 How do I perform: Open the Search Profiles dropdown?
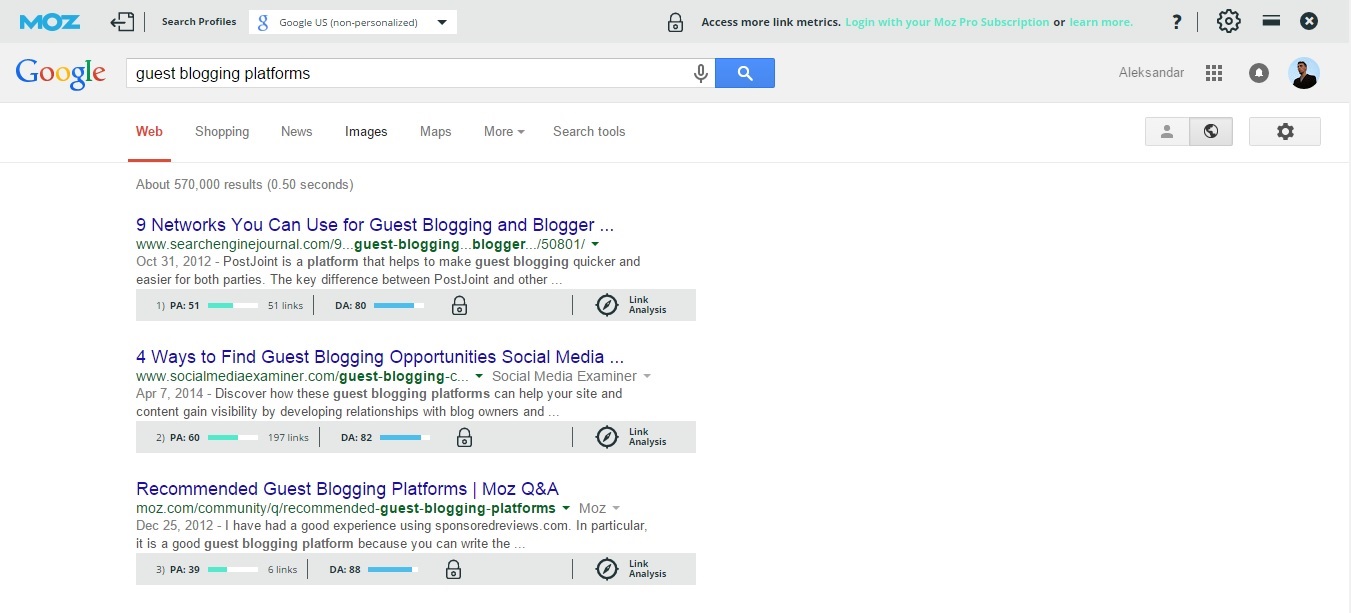(x=353, y=22)
